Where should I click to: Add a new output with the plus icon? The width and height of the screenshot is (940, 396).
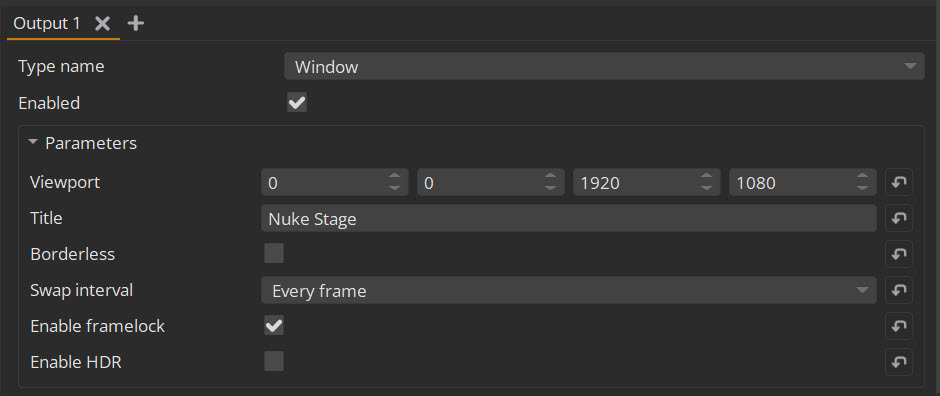136,23
